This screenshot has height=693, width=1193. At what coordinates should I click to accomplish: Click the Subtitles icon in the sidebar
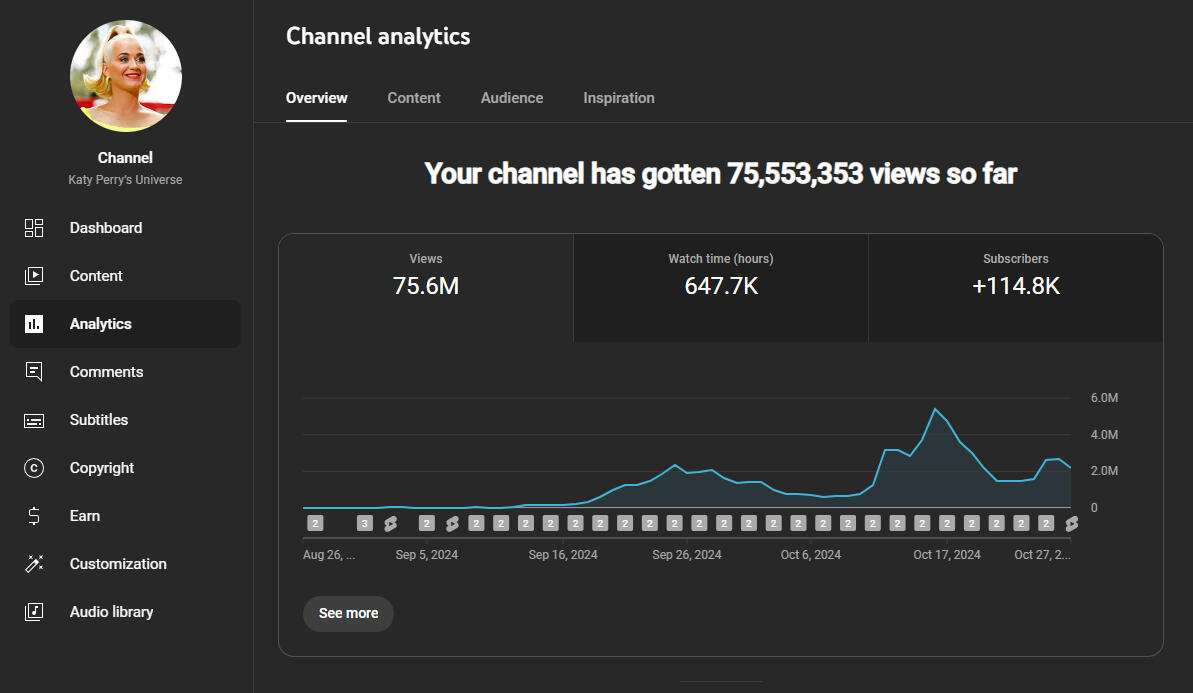pyautogui.click(x=34, y=420)
